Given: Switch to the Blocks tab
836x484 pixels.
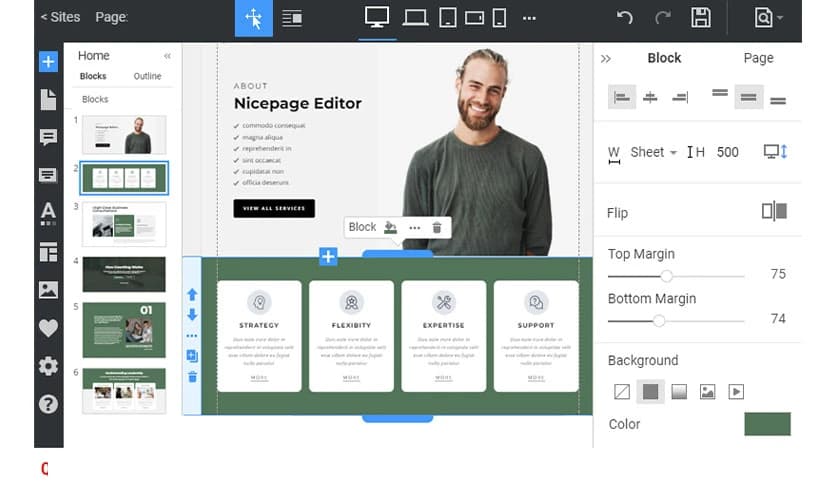Looking at the screenshot, I should click(x=93, y=76).
